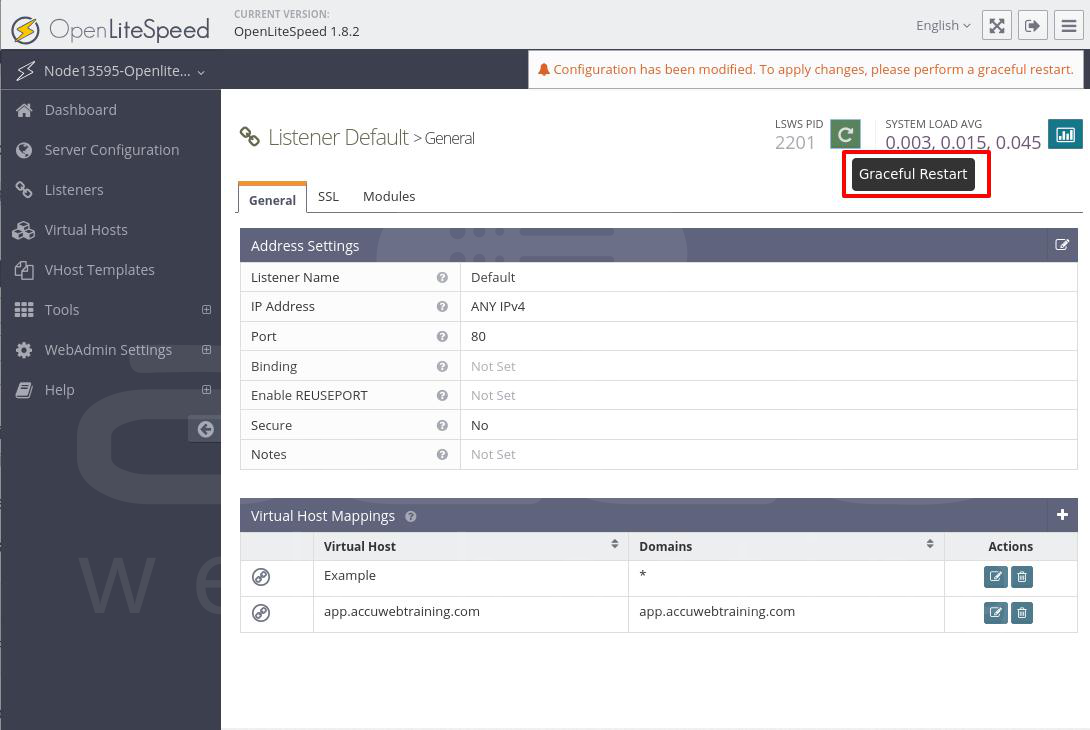Switch to the SSL tab
Screen dimensions: 1090x730
pos(328,196)
